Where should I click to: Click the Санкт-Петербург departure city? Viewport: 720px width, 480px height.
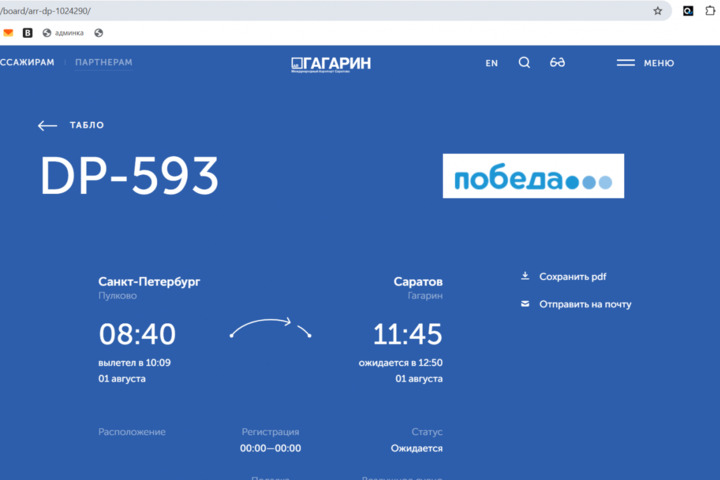[x=149, y=281]
